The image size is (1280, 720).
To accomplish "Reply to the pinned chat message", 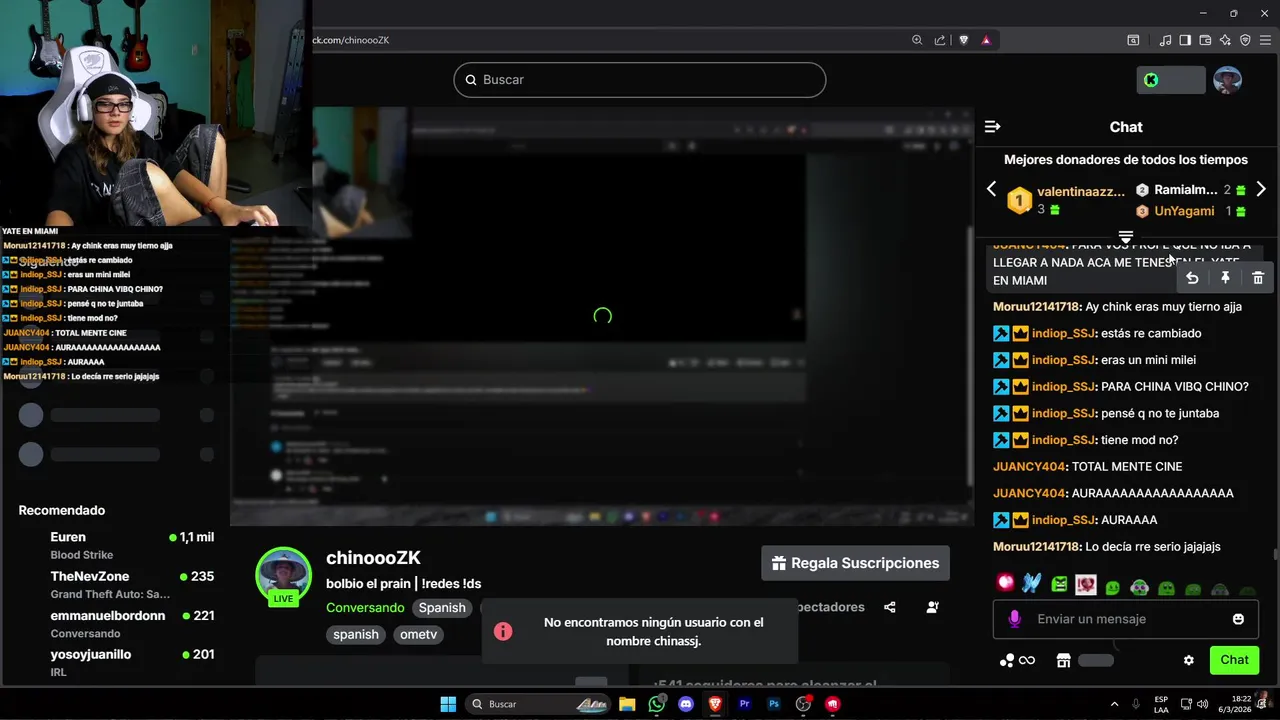I will [x=1191, y=278].
